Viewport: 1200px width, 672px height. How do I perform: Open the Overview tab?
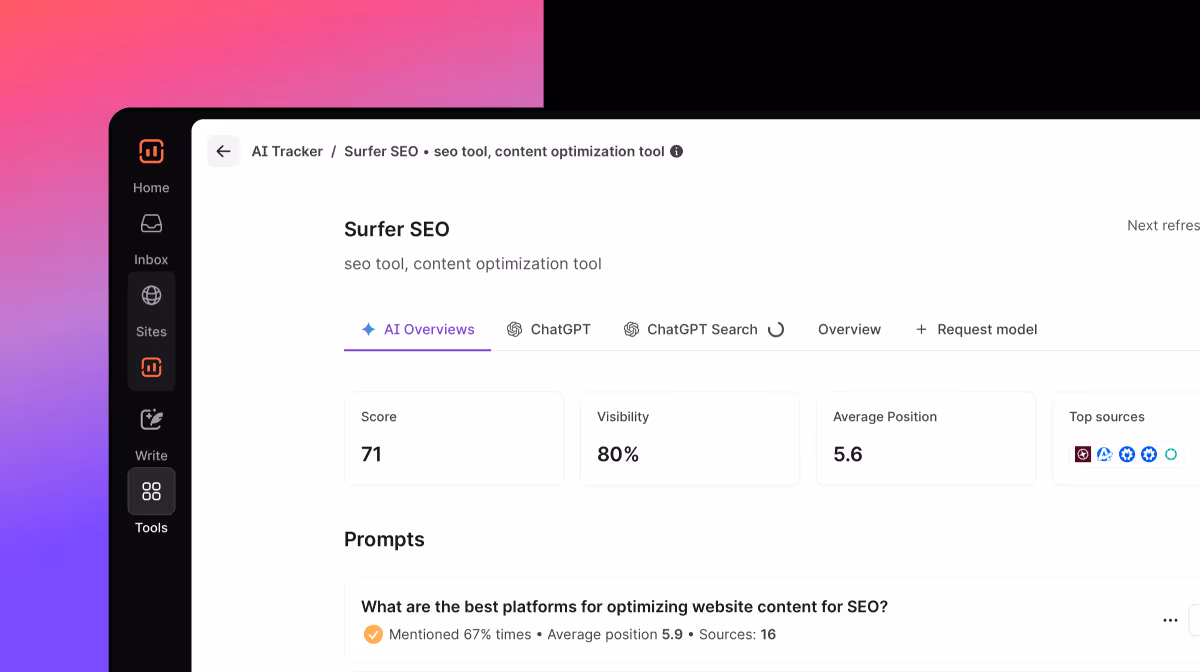pyautogui.click(x=849, y=329)
